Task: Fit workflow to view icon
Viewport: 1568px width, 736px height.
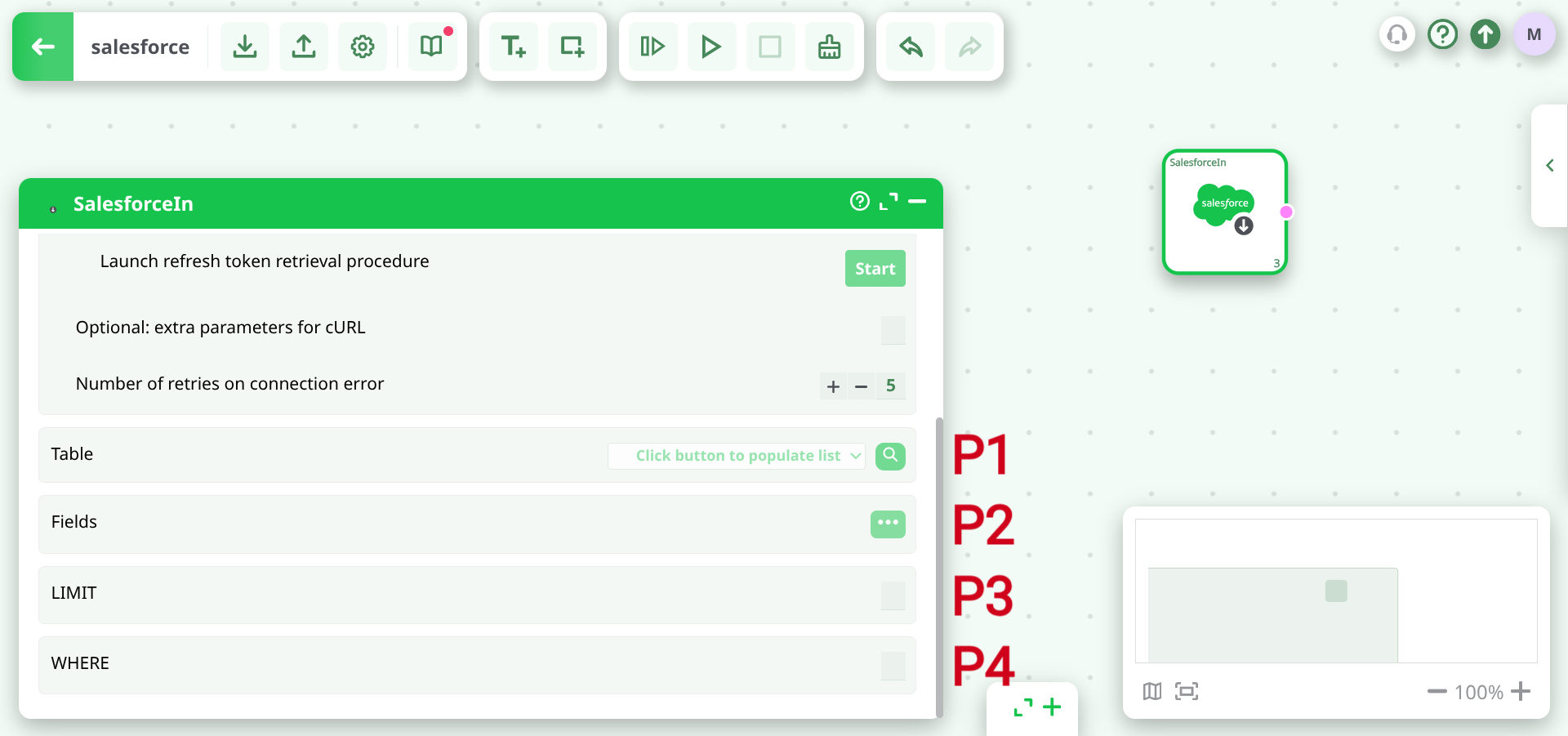Action: [1187, 692]
